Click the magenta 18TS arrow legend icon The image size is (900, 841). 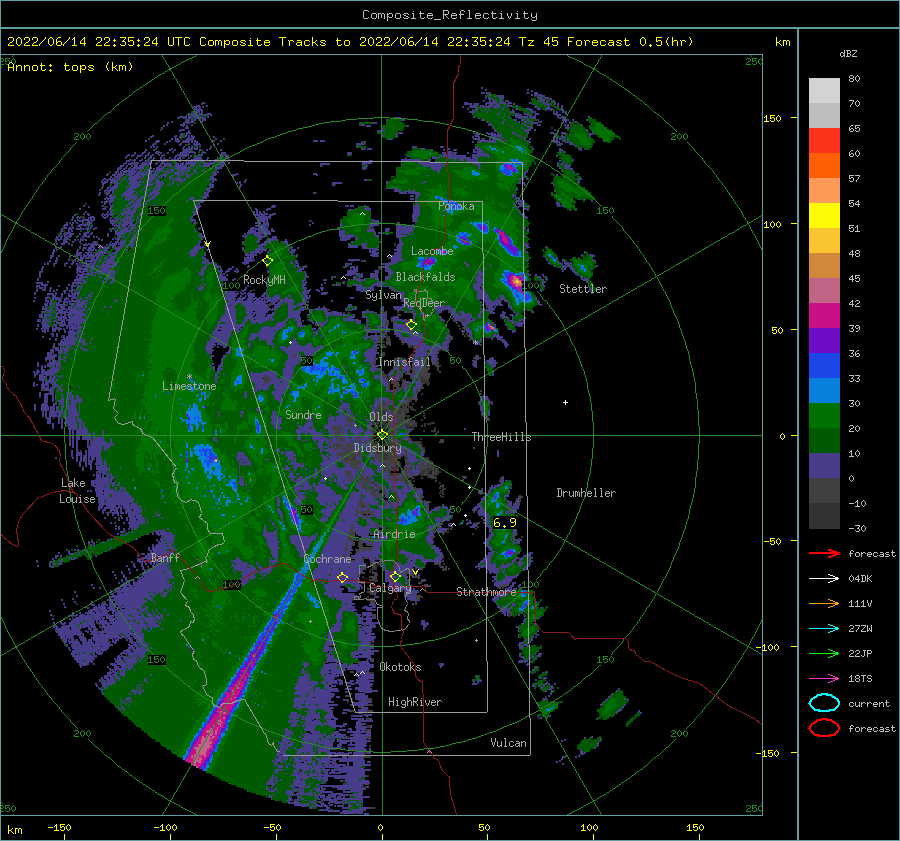pyautogui.click(x=824, y=679)
